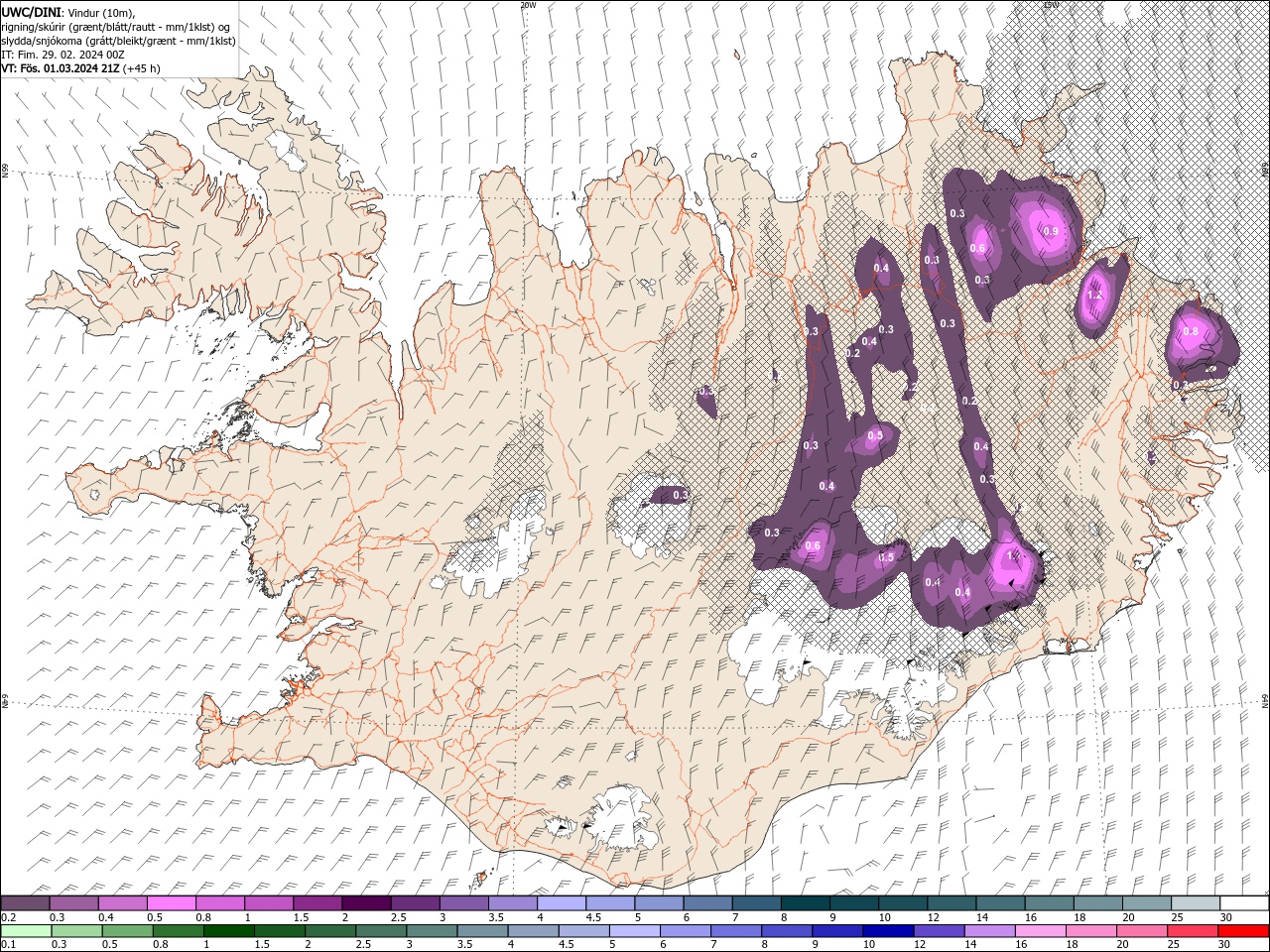The height and width of the screenshot is (952, 1270).
Task: Pick the magenta-purple snow swatch labeled 1.5
Action: tap(317, 902)
